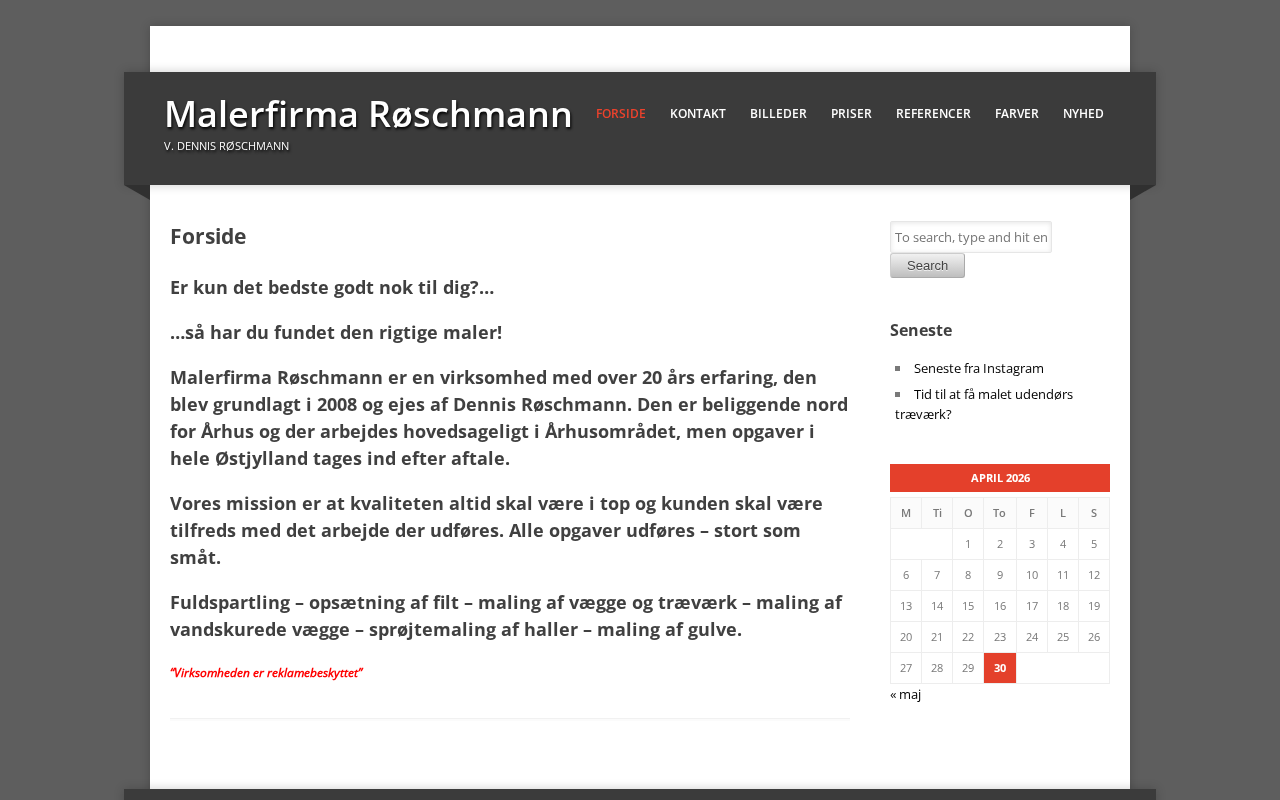Click the "To" weekday column header
The width and height of the screenshot is (1280, 800).
[1000, 513]
